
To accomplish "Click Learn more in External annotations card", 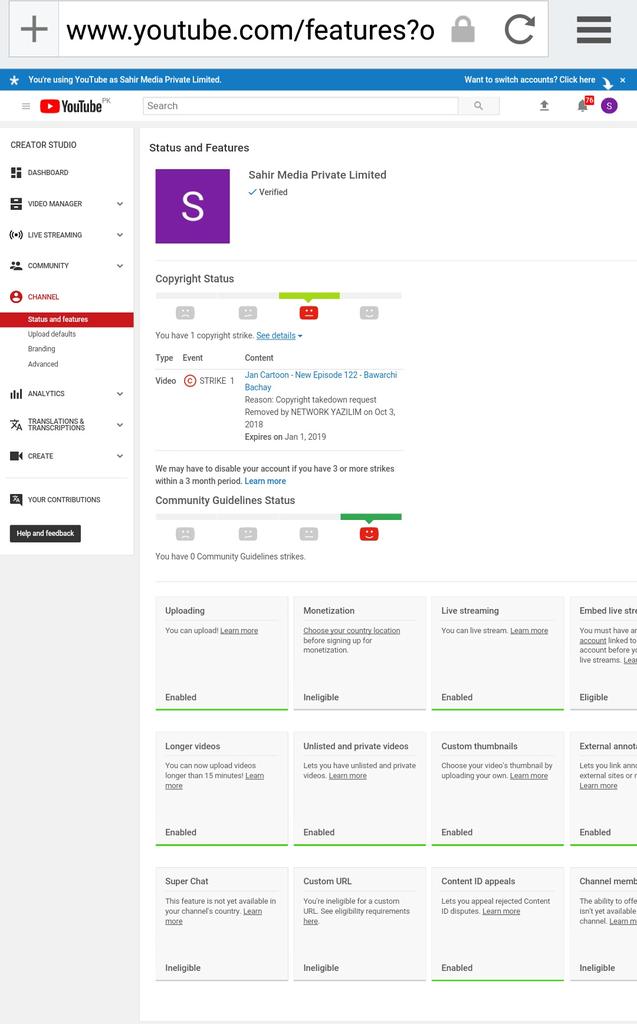I will click(x=598, y=786).
